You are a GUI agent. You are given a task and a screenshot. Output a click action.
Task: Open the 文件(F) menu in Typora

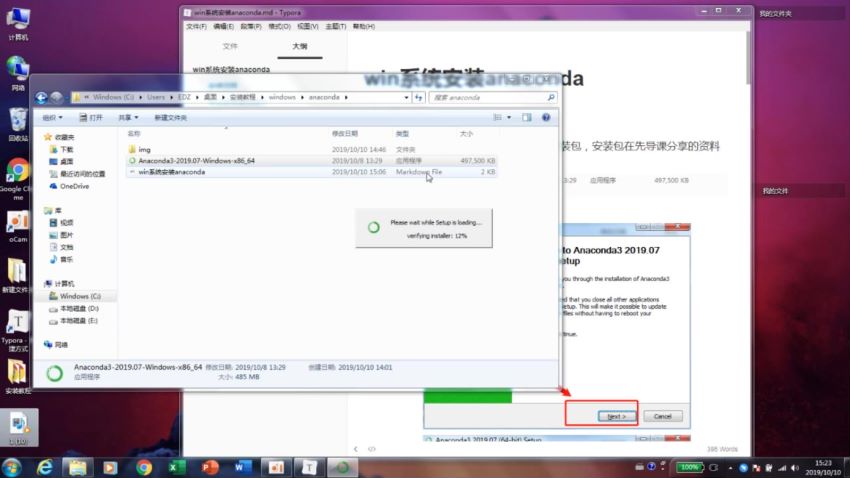pyautogui.click(x=197, y=26)
